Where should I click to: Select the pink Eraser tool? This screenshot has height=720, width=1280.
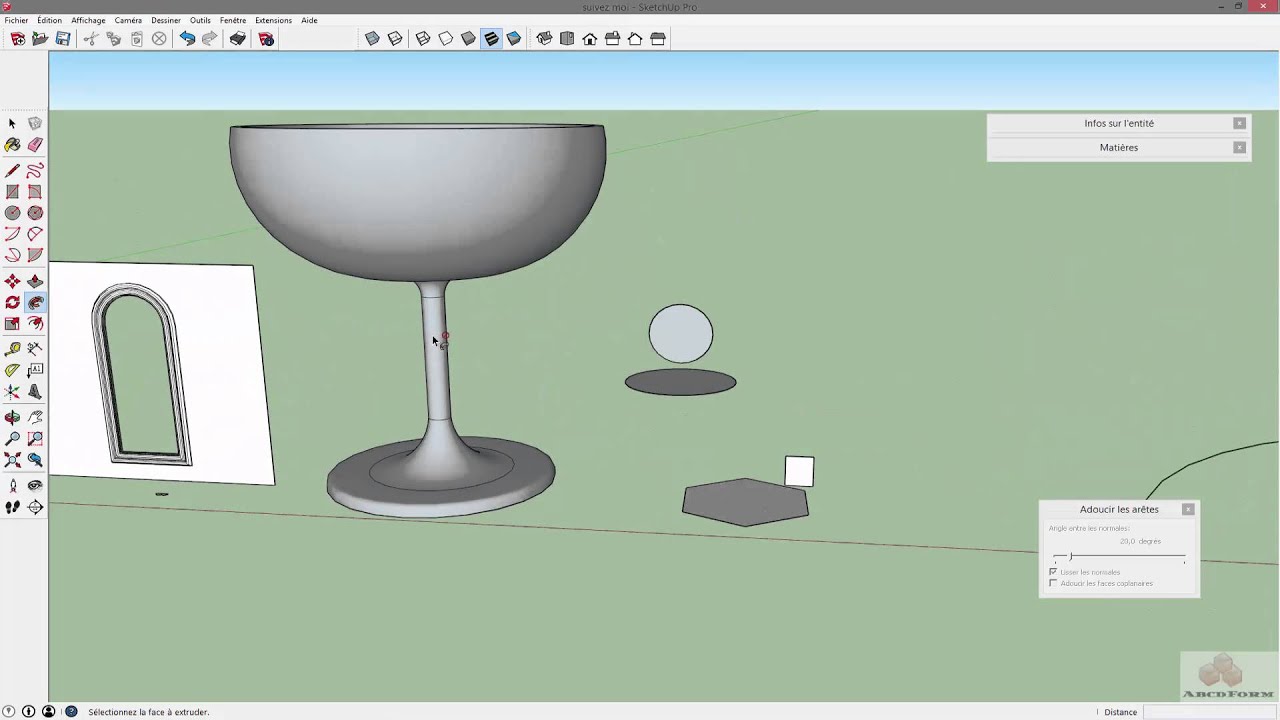35,145
